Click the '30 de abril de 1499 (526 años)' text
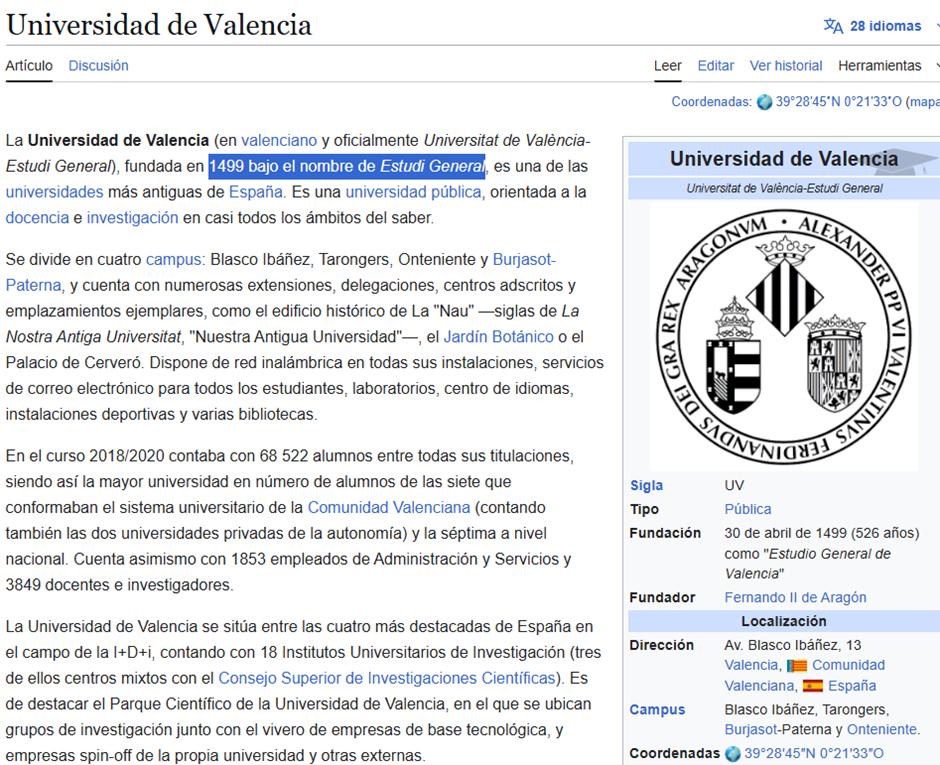Viewport: 940px width, 765px height. point(821,534)
